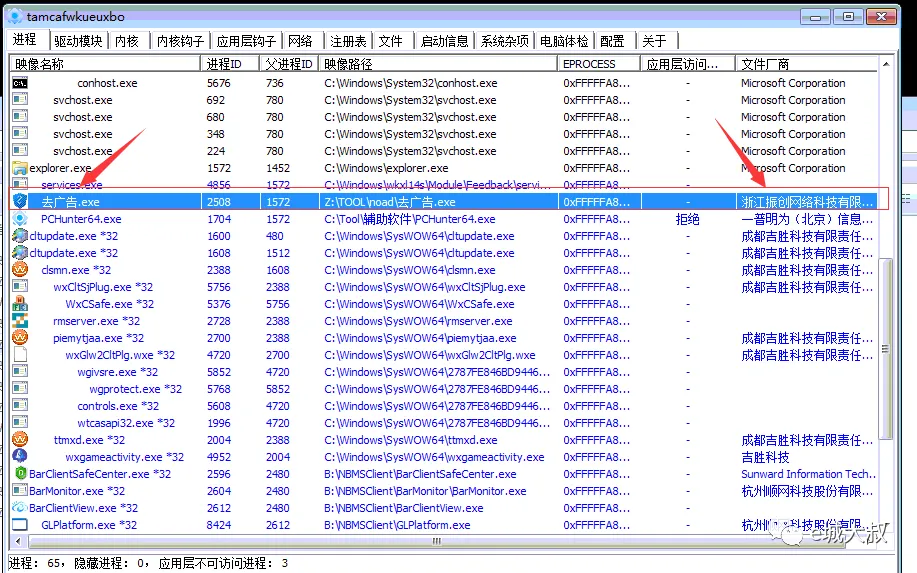
Task: Click the vertical scrollbar up arrow
Action: point(886,64)
